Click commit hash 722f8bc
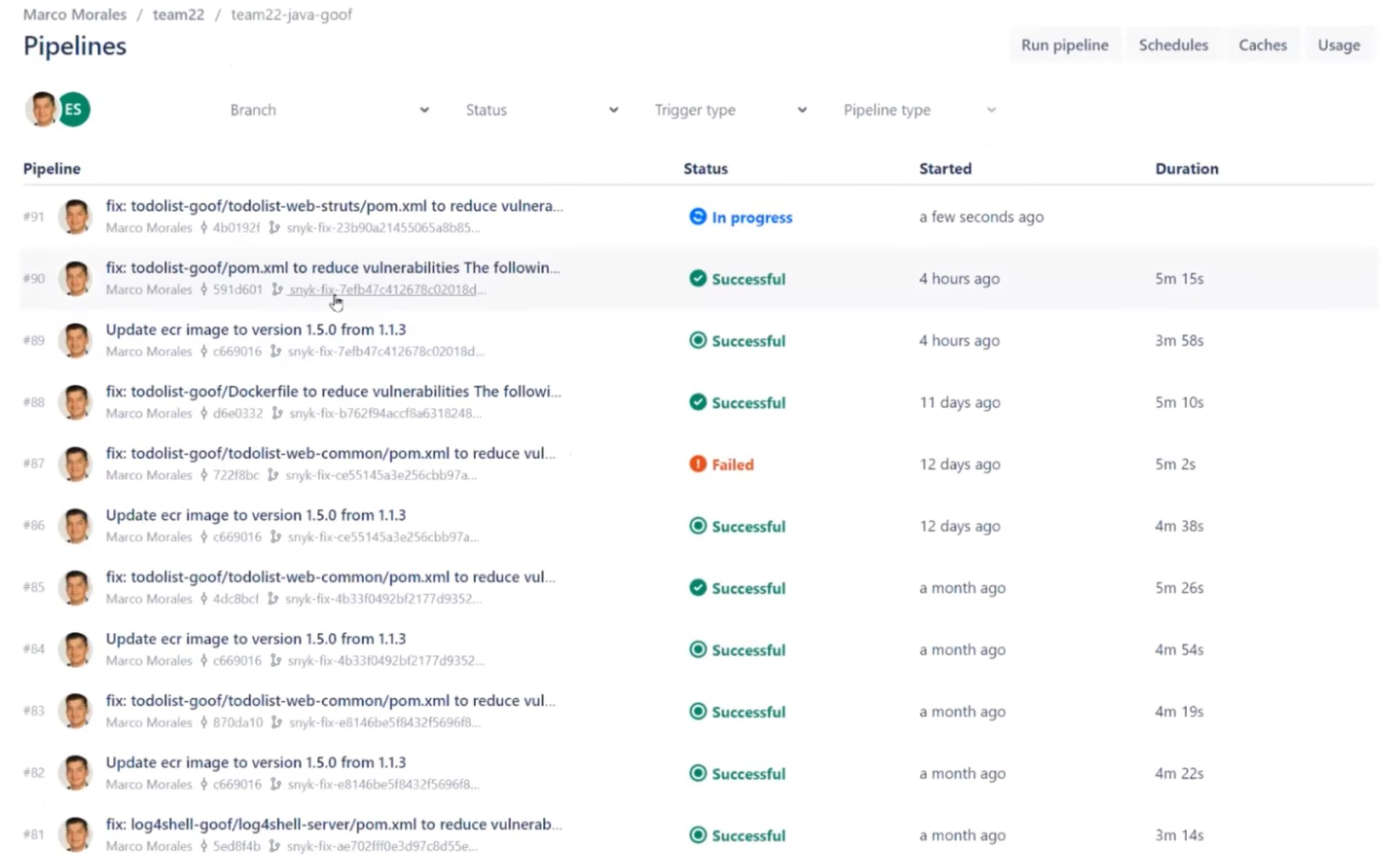This screenshot has height=865, width=1400. 236,475
